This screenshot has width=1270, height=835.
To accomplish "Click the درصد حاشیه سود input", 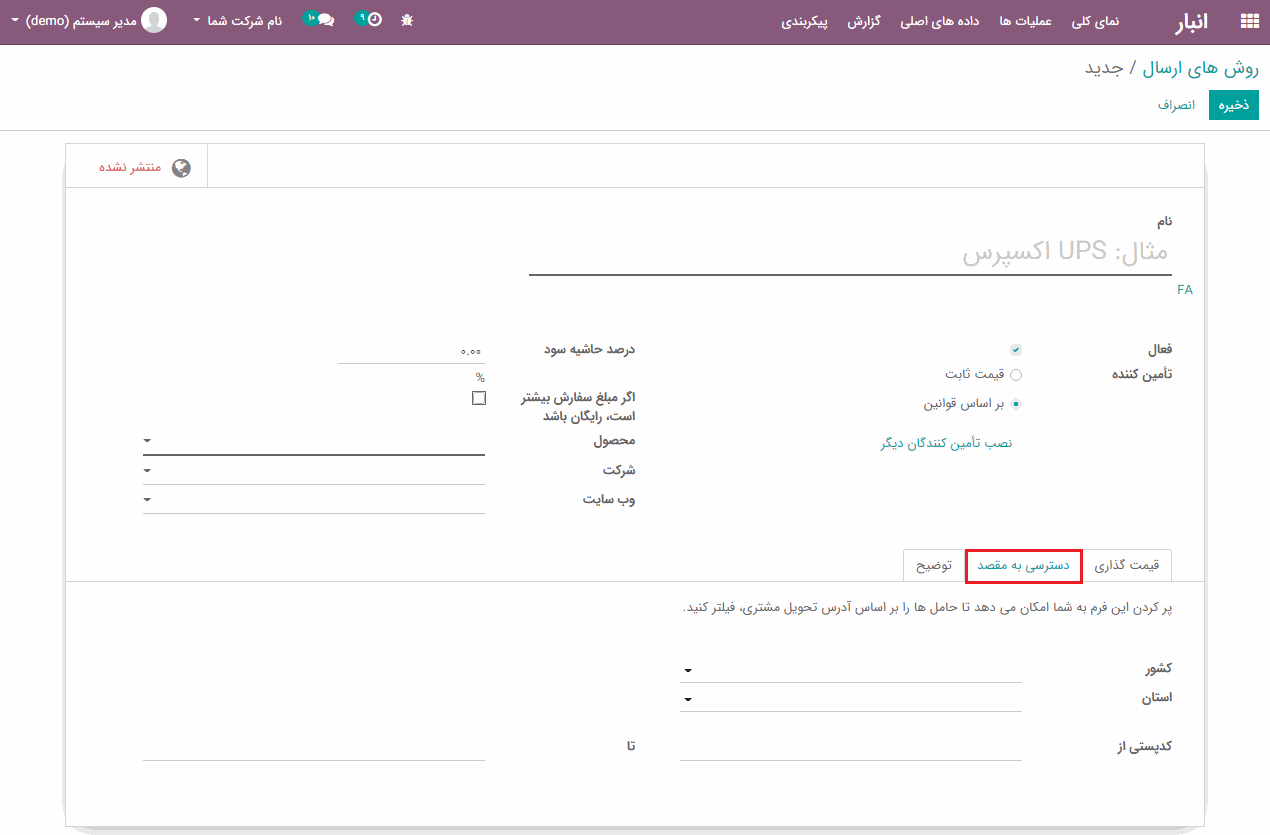I will click(411, 351).
